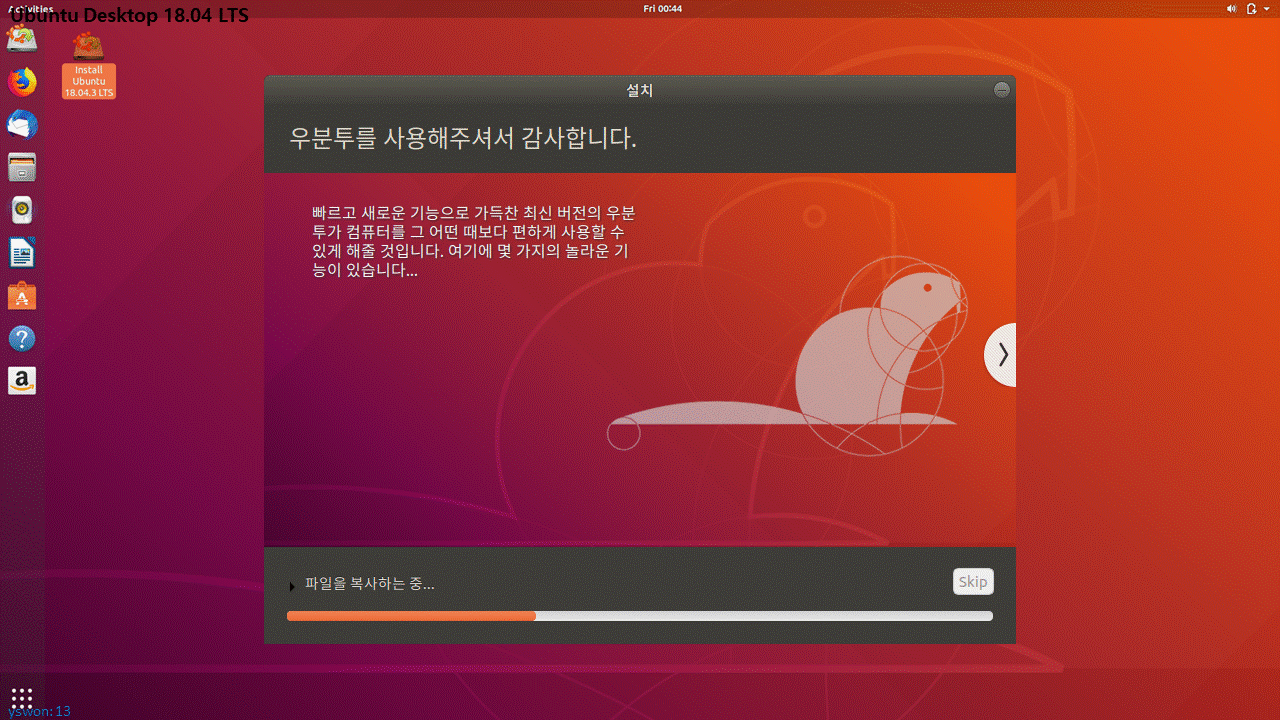Viewport: 1280px width, 720px height.
Task: Open Ubuntu Software store icon
Action: point(22,296)
